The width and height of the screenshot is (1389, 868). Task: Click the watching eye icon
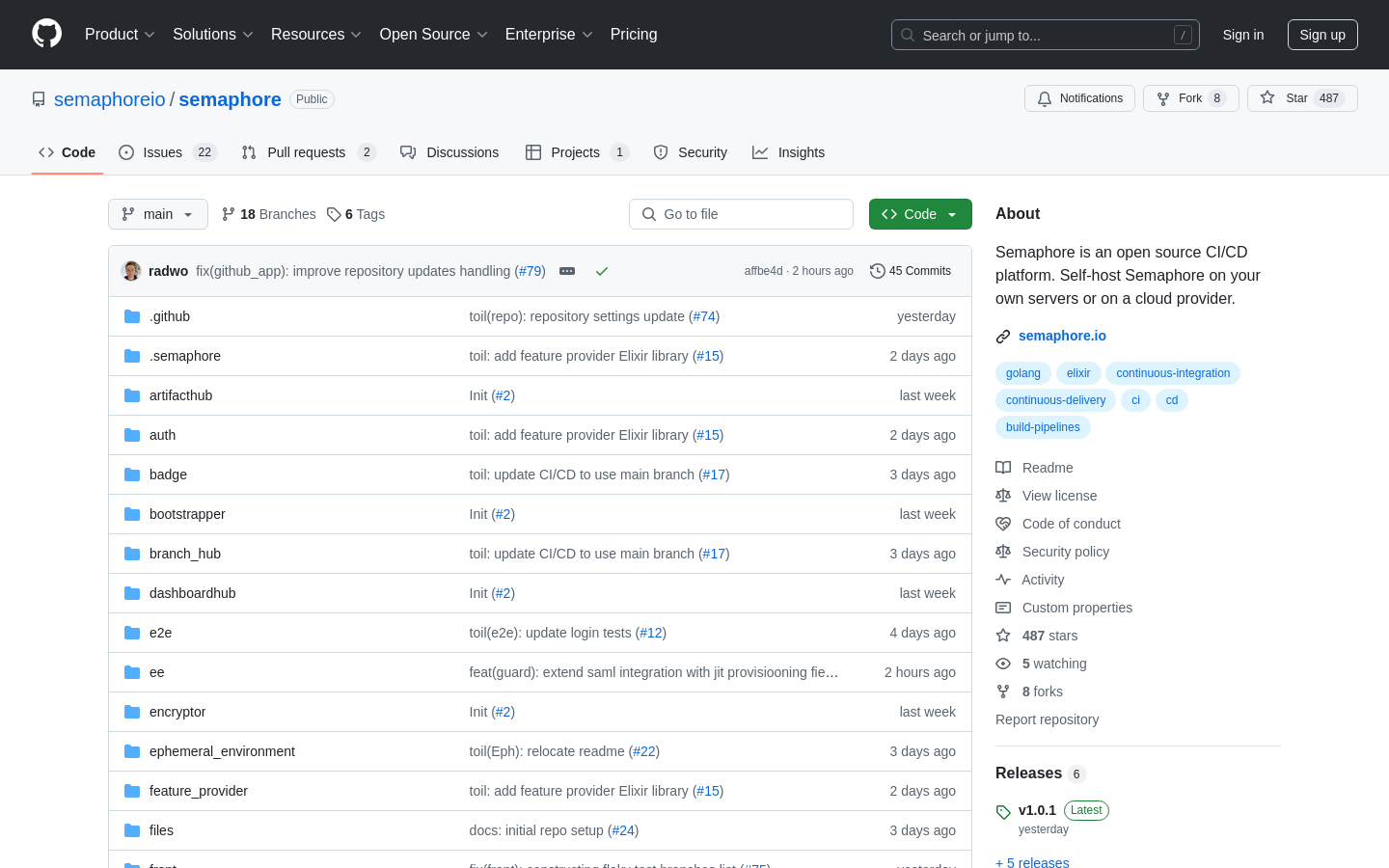point(1003,664)
